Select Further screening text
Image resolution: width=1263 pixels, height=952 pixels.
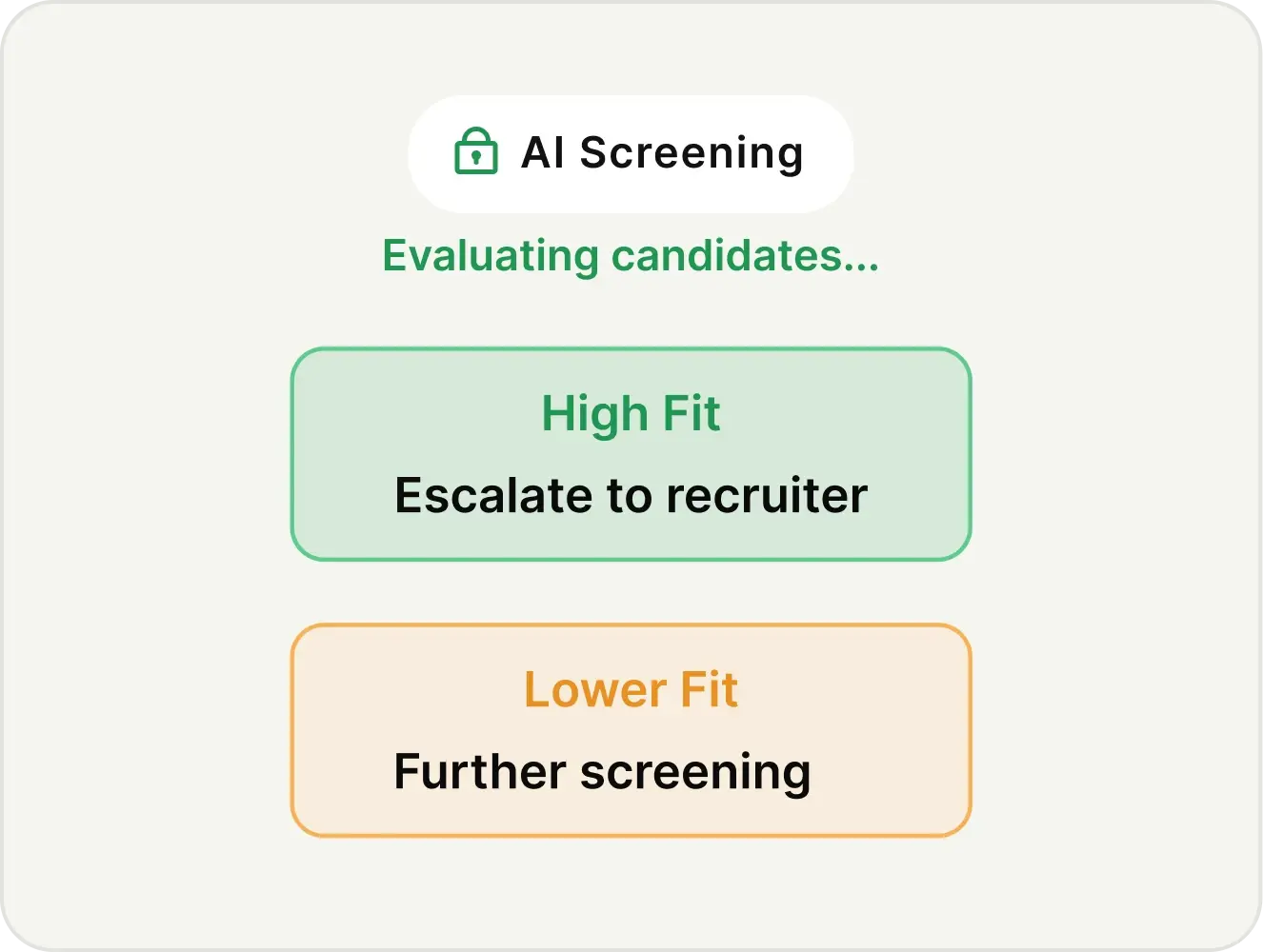pyautogui.click(x=602, y=773)
